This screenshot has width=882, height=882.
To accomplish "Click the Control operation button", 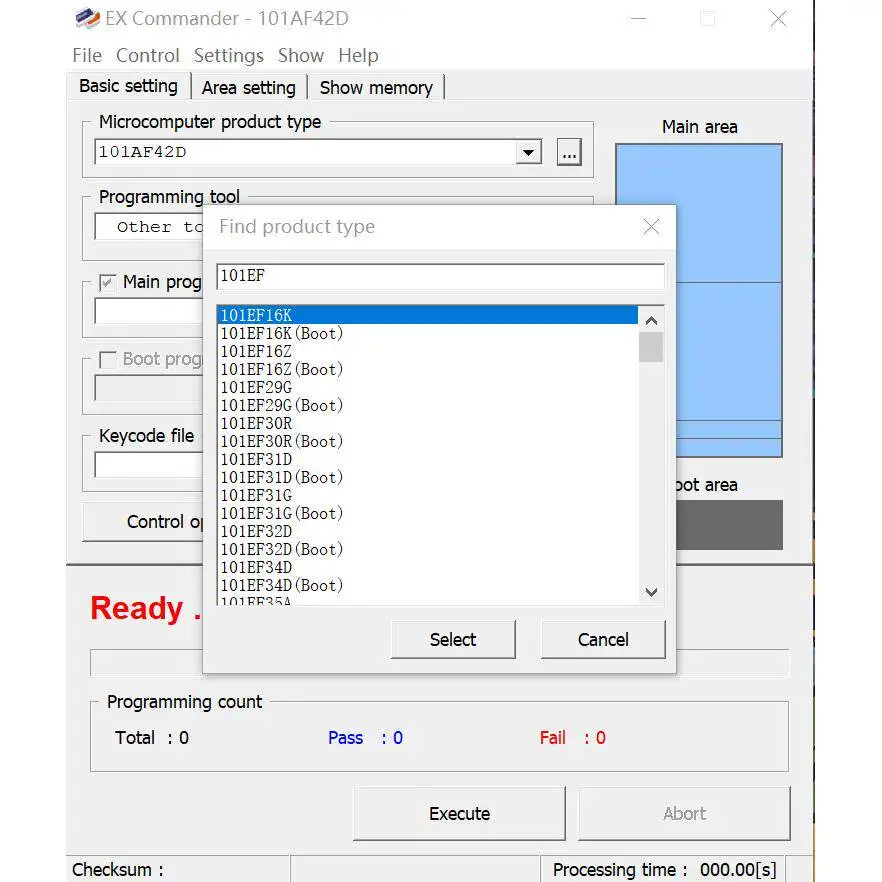I will click(x=143, y=522).
